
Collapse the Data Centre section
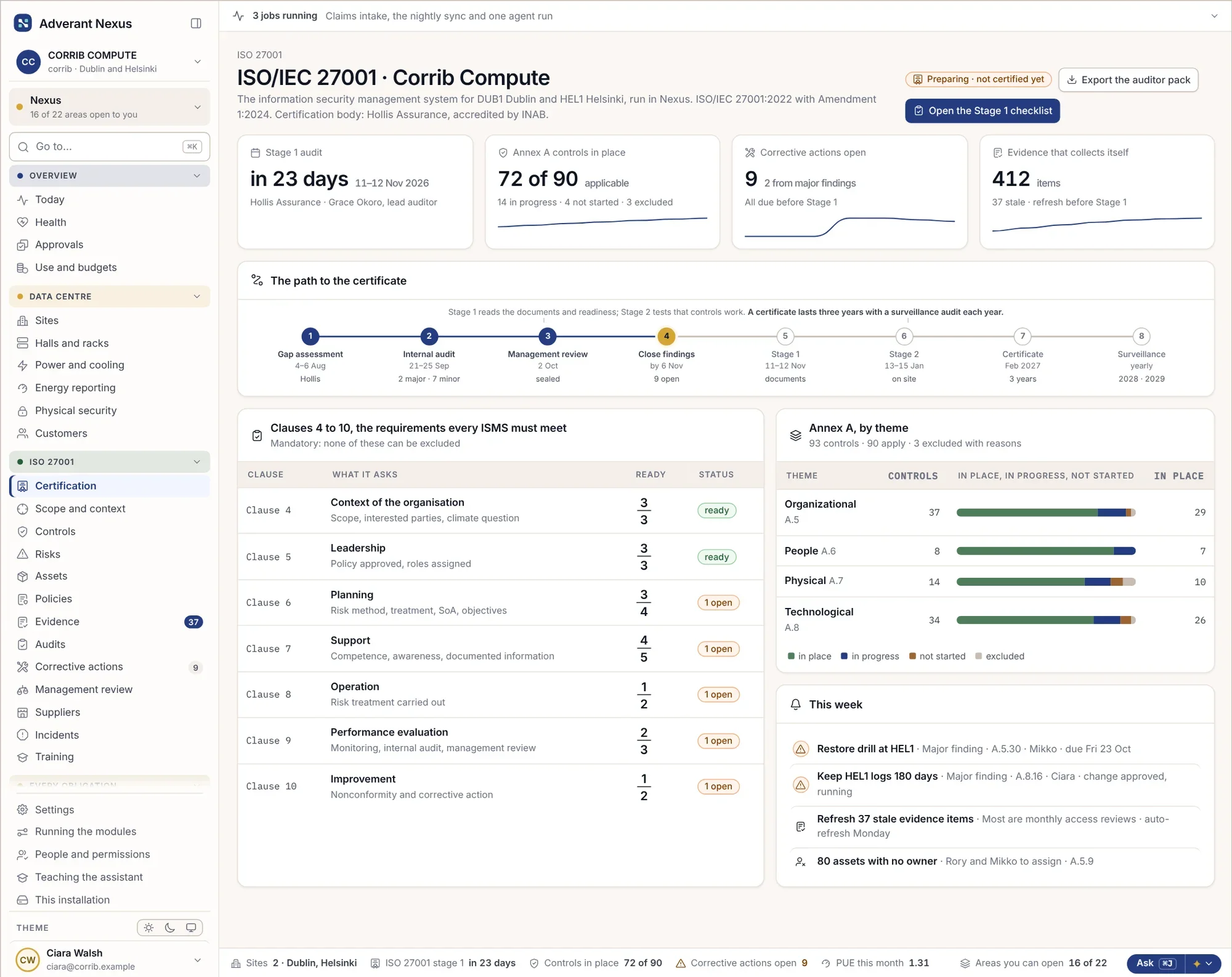[x=110, y=296]
